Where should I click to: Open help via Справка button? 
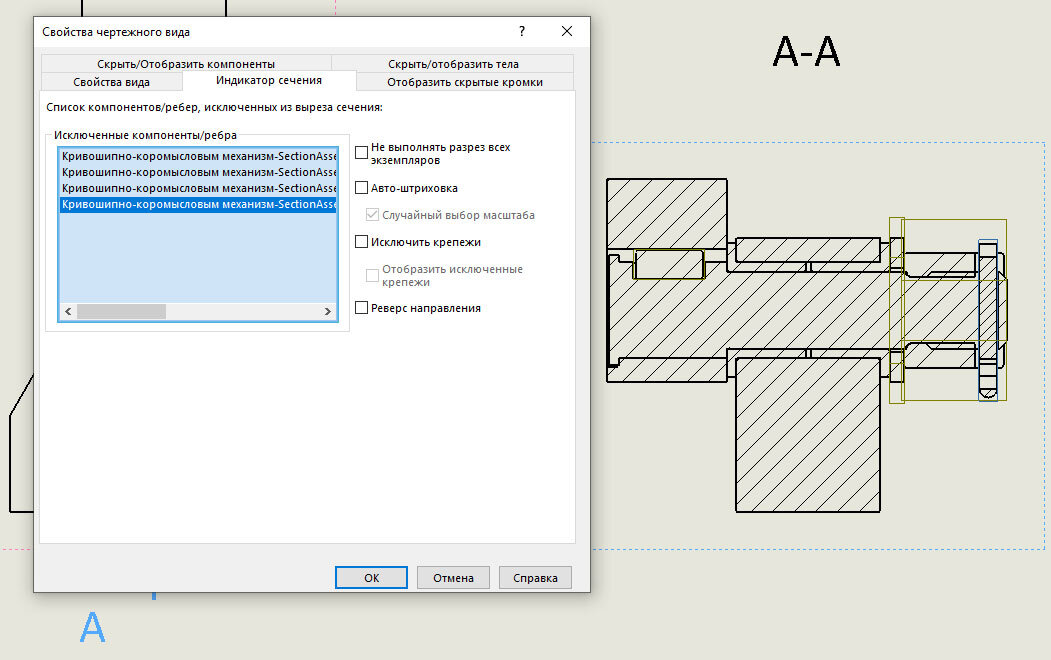[535, 578]
